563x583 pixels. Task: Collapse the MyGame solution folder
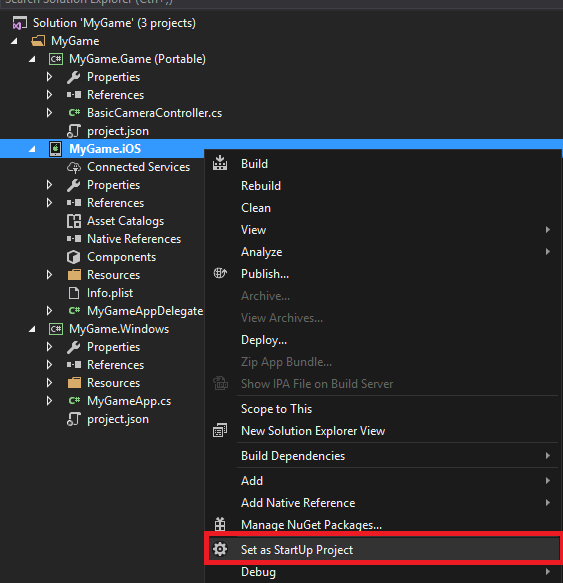tap(15, 41)
